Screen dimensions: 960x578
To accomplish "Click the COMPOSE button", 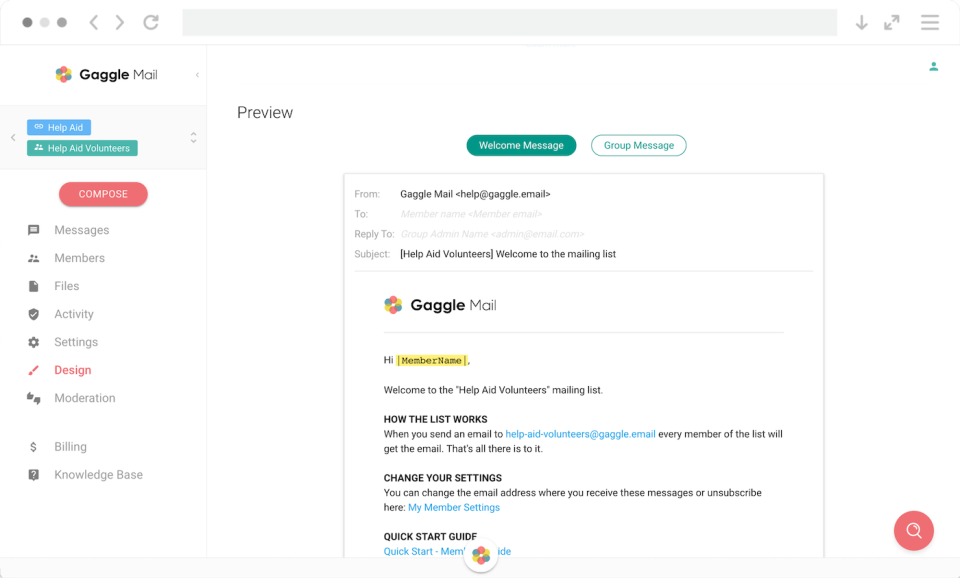I will click(x=103, y=194).
